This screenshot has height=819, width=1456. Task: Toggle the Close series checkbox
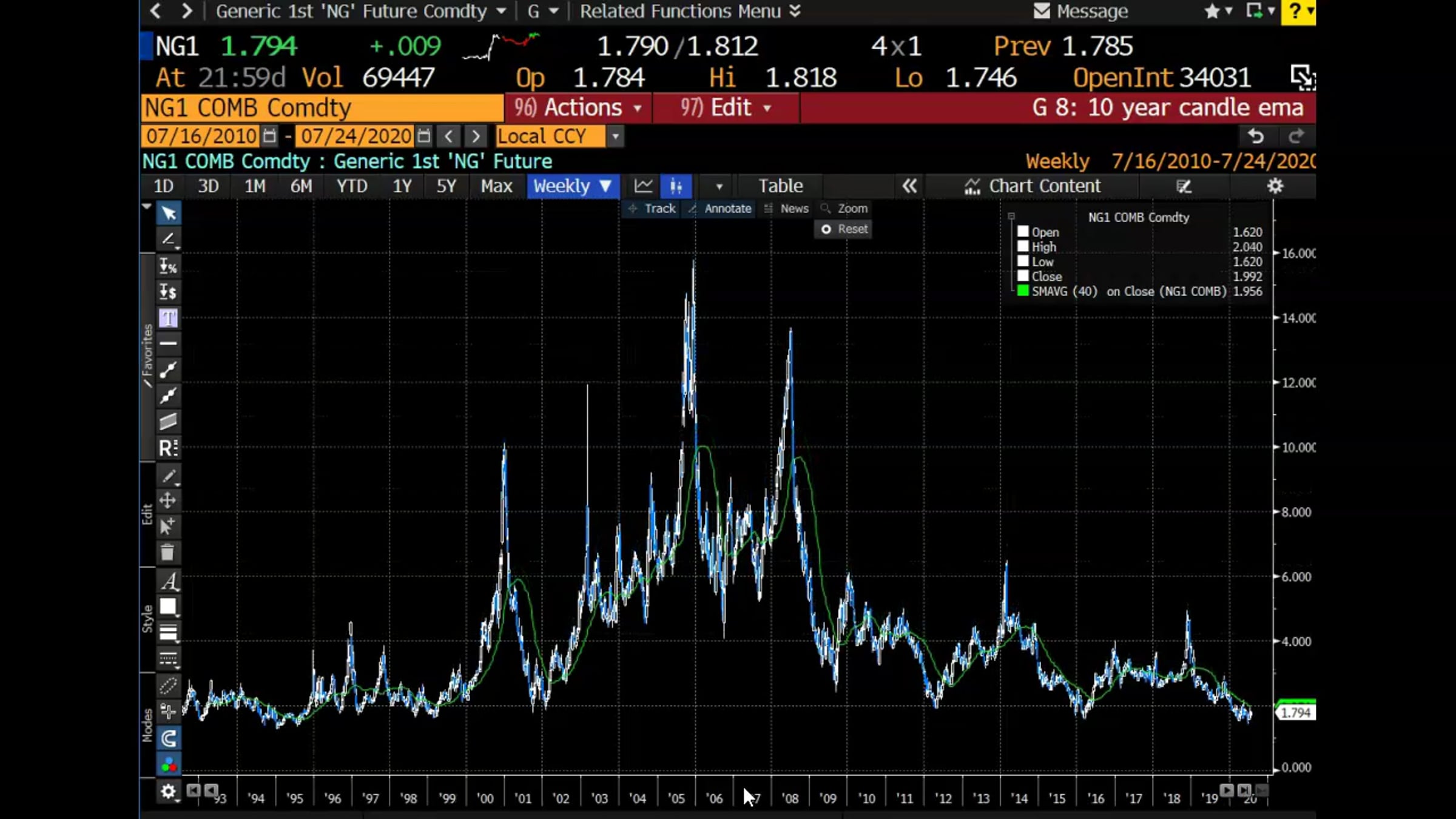pos(1023,276)
